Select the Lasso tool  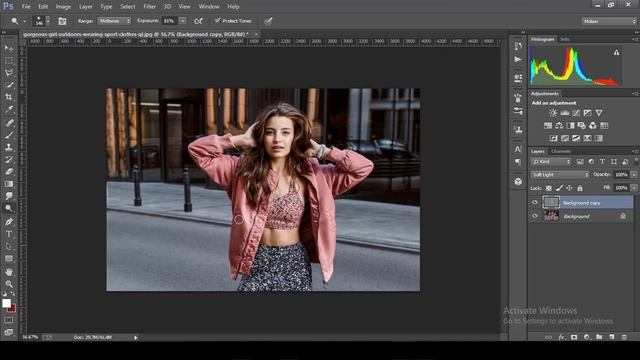point(9,73)
